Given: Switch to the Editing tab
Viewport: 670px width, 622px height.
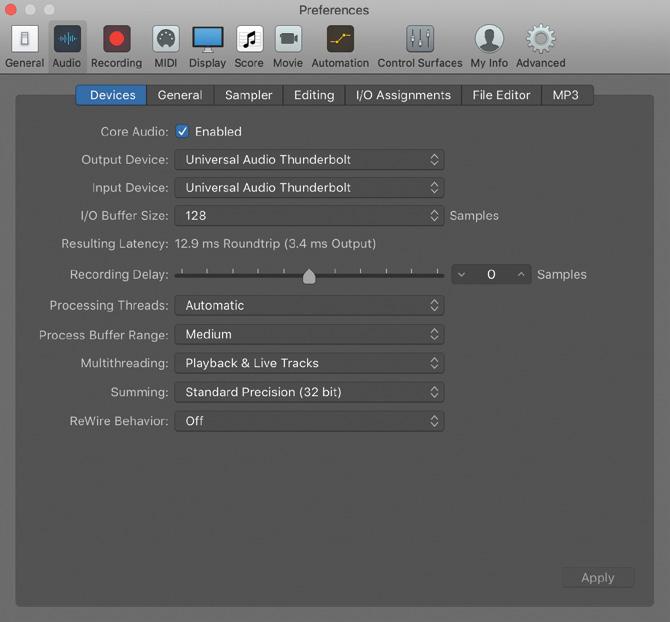Looking at the screenshot, I should point(314,95).
